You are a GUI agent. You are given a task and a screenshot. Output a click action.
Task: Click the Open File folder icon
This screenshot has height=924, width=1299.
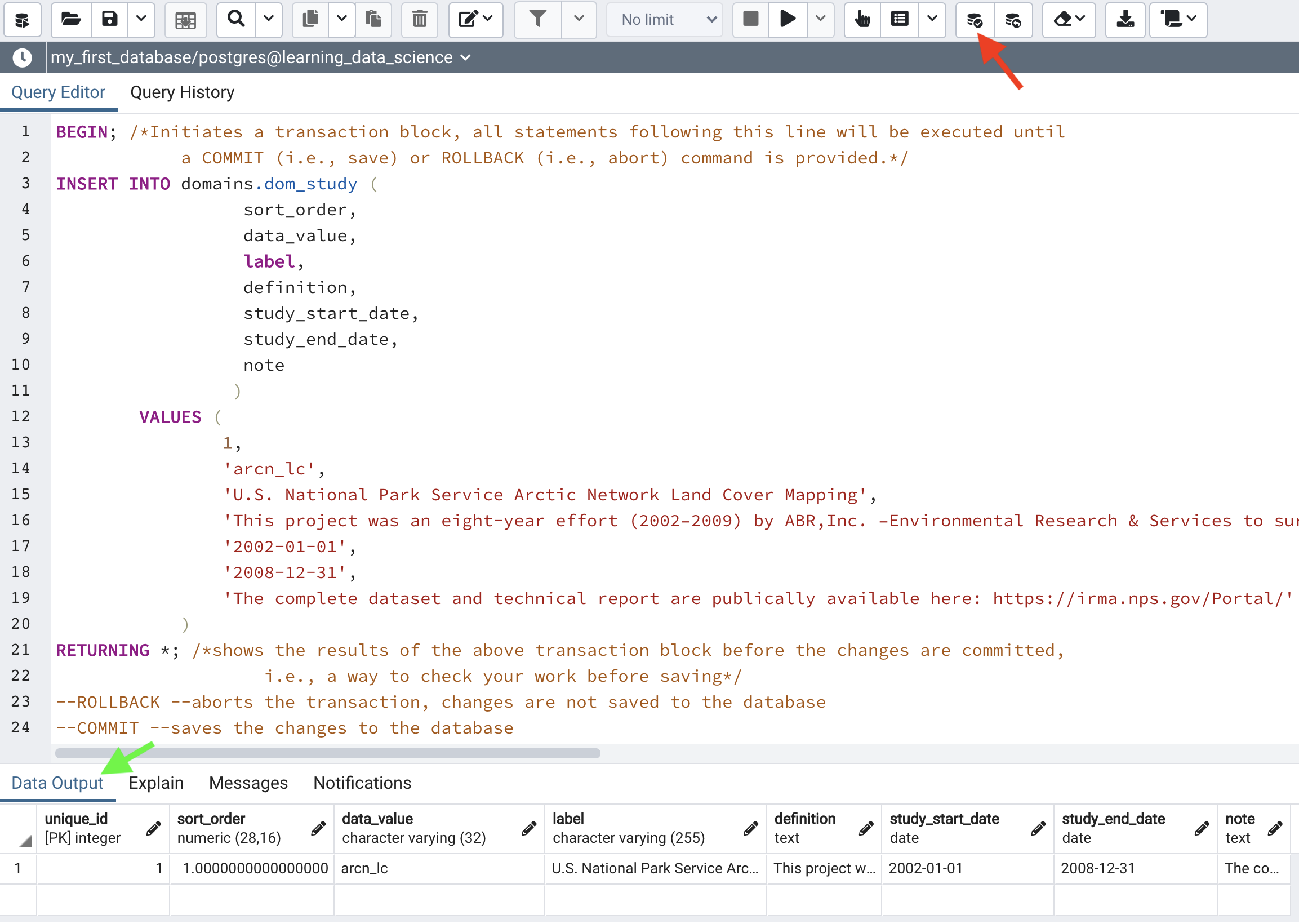(70, 19)
